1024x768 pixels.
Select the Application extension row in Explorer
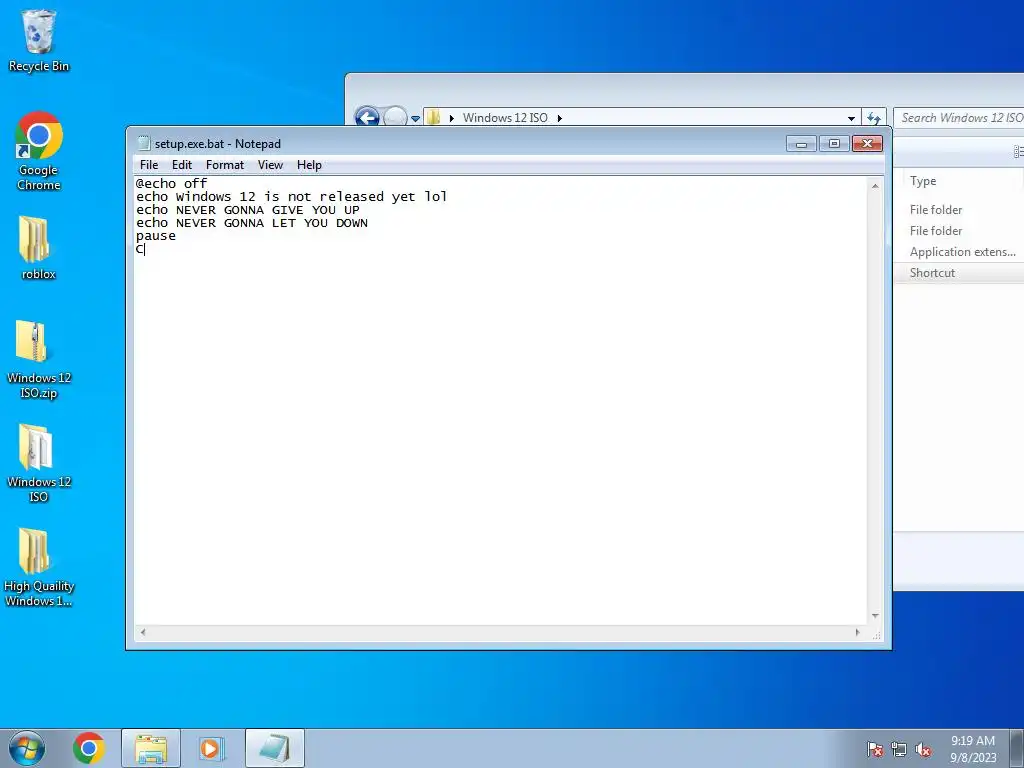(958, 252)
